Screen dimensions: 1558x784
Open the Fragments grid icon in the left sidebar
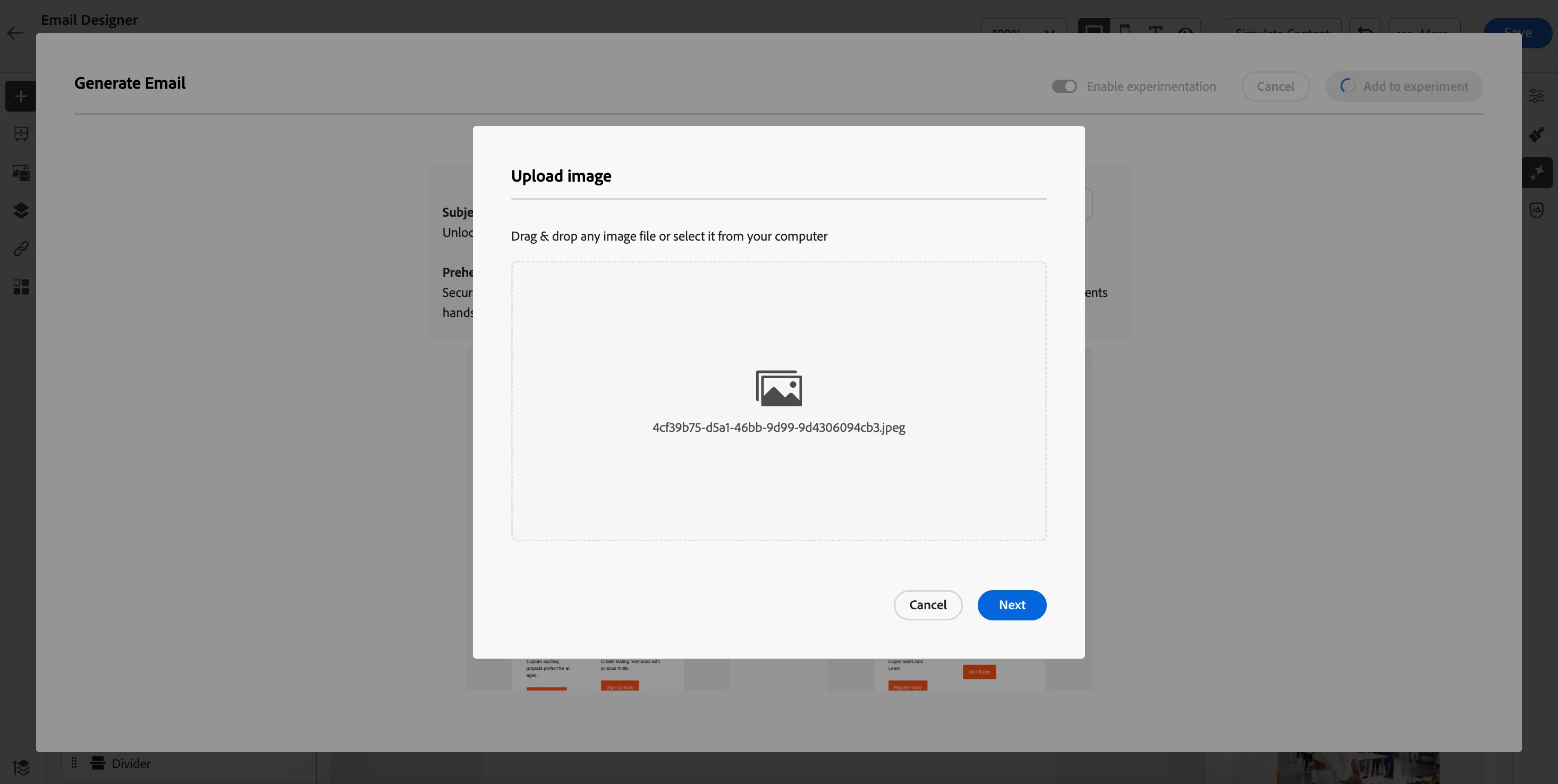click(21, 286)
